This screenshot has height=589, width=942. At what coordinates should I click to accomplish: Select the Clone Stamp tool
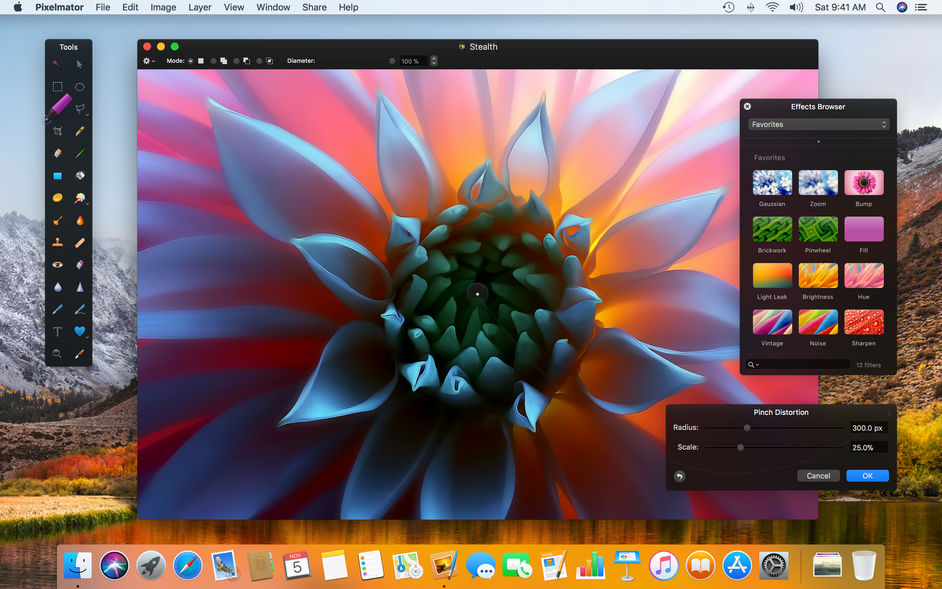57,240
